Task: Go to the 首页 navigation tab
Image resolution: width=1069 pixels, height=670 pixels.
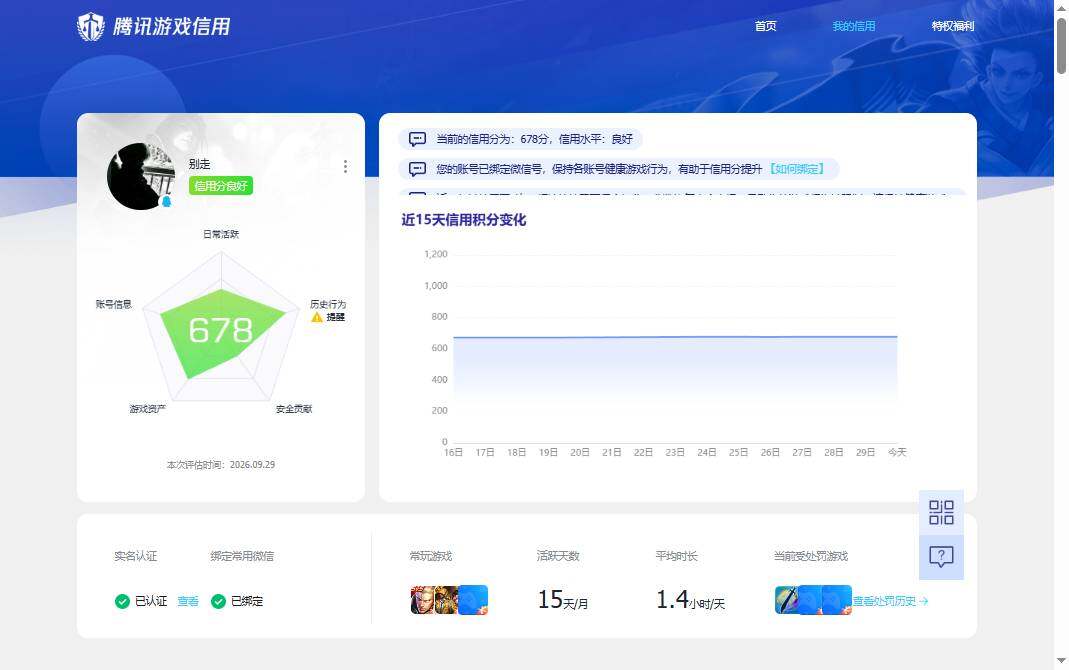Action: coord(766,26)
